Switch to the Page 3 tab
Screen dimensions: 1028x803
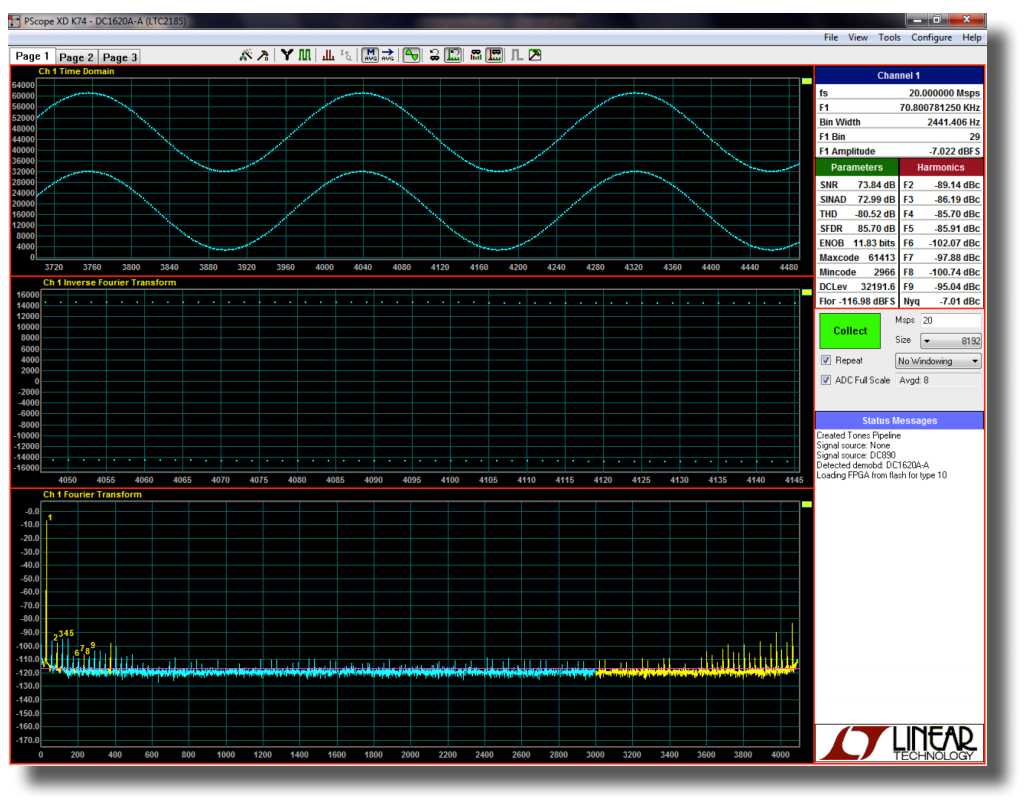click(120, 58)
